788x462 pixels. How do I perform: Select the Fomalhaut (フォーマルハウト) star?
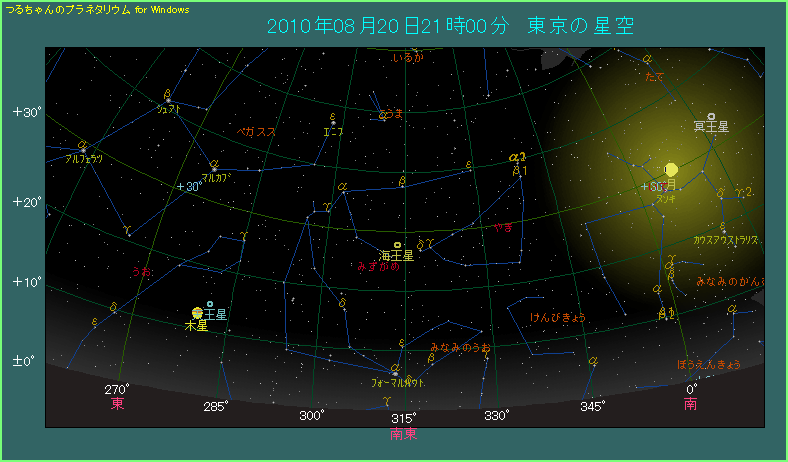coord(396,372)
